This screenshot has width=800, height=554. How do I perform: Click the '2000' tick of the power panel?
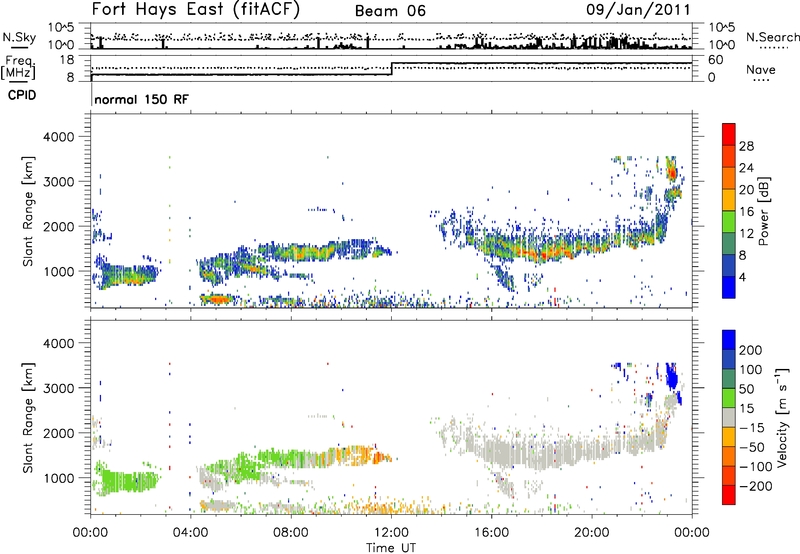click(x=58, y=226)
